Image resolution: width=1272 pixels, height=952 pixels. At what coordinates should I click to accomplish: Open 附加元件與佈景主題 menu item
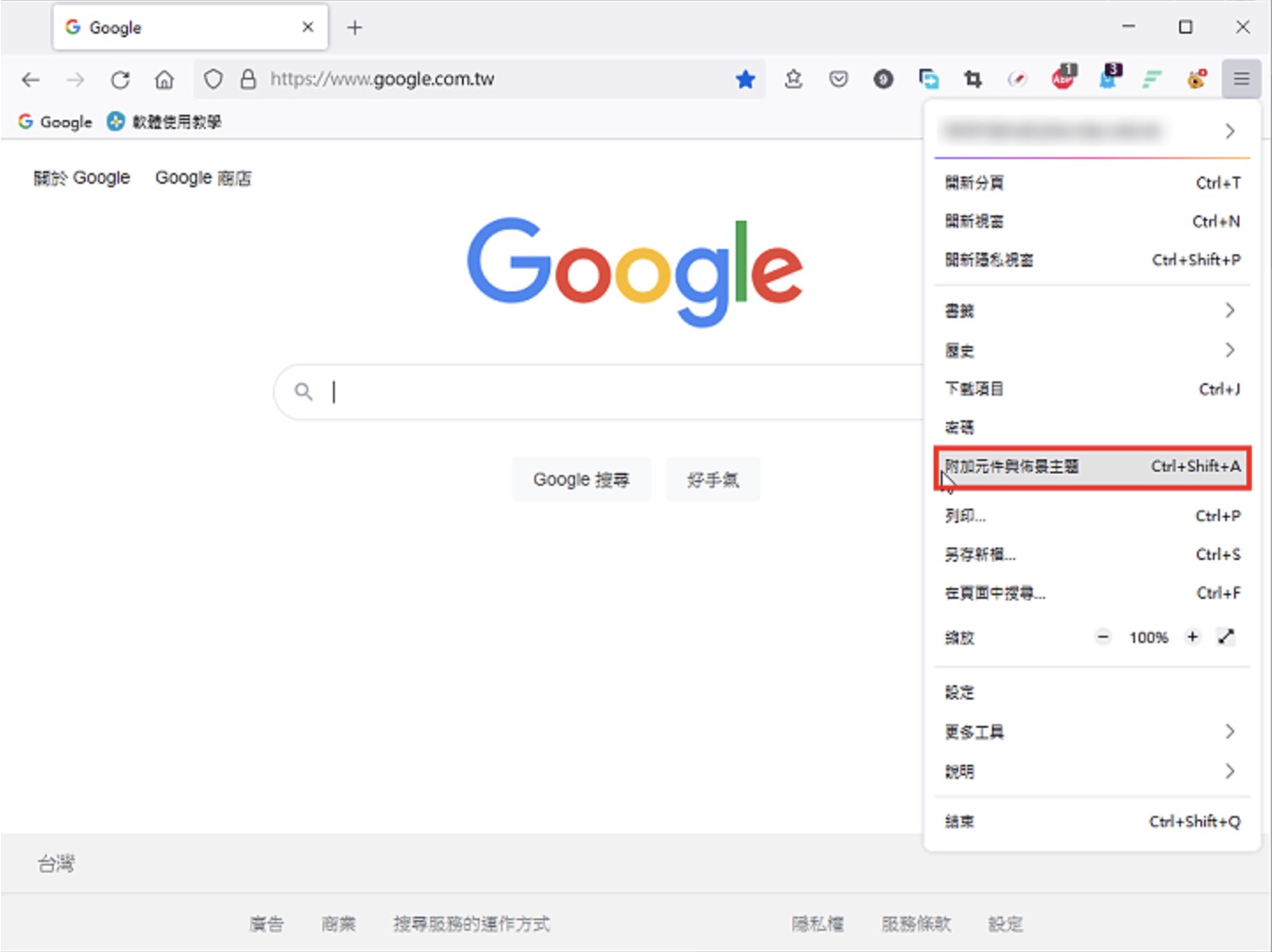1093,466
